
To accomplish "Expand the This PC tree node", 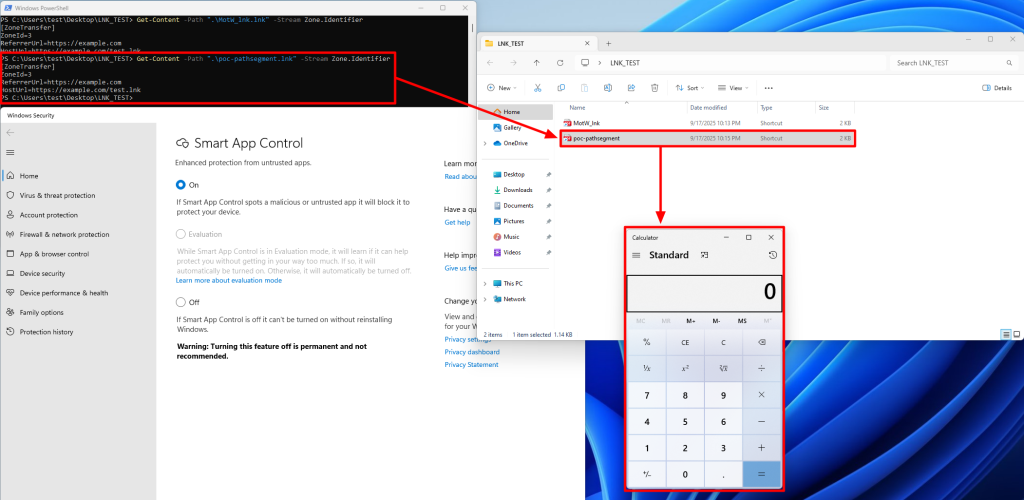I will click(485, 283).
